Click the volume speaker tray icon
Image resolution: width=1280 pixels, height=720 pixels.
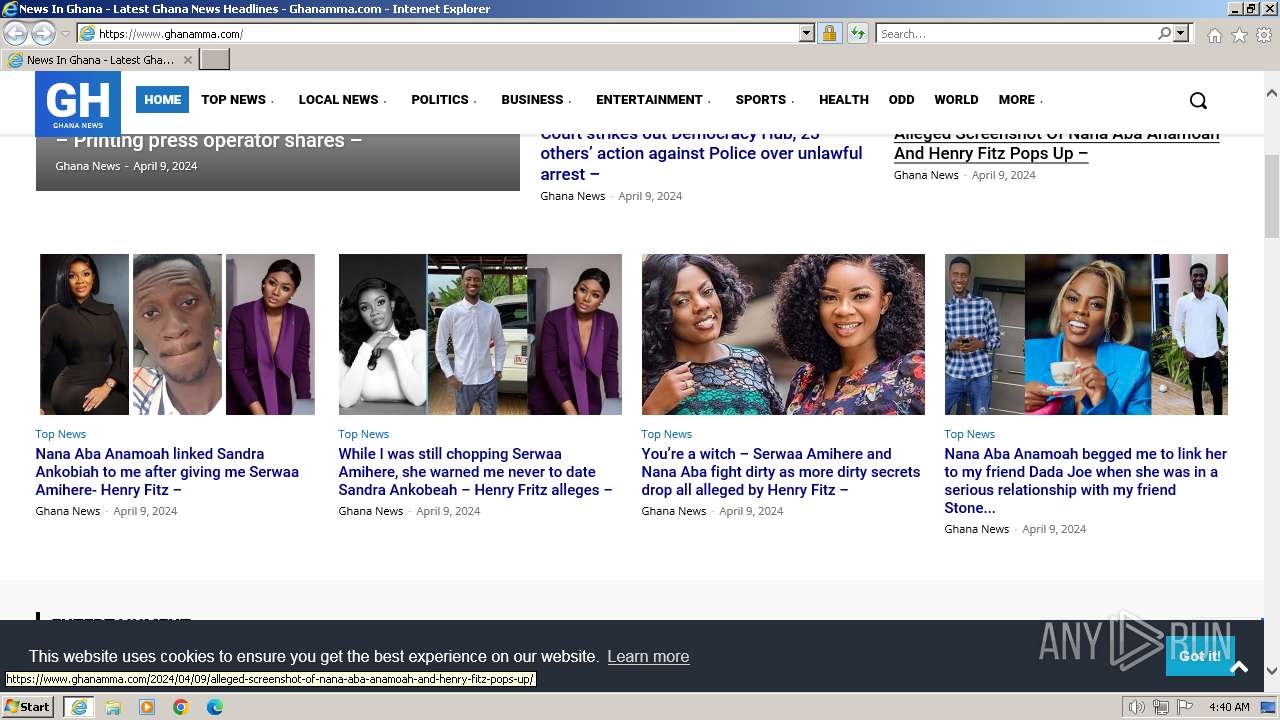click(1136, 707)
